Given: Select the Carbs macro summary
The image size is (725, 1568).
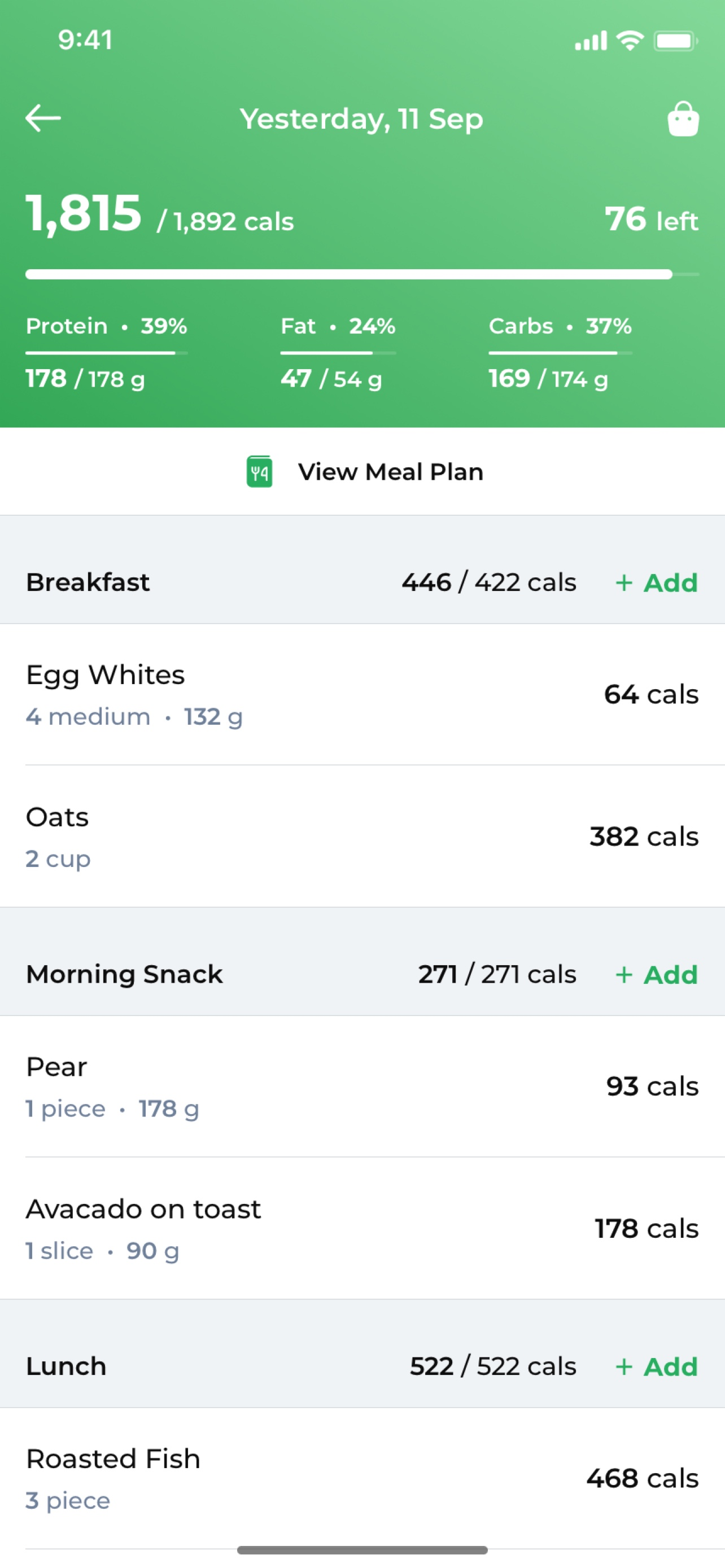Looking at the screenshot, I should tap(560, 352).
